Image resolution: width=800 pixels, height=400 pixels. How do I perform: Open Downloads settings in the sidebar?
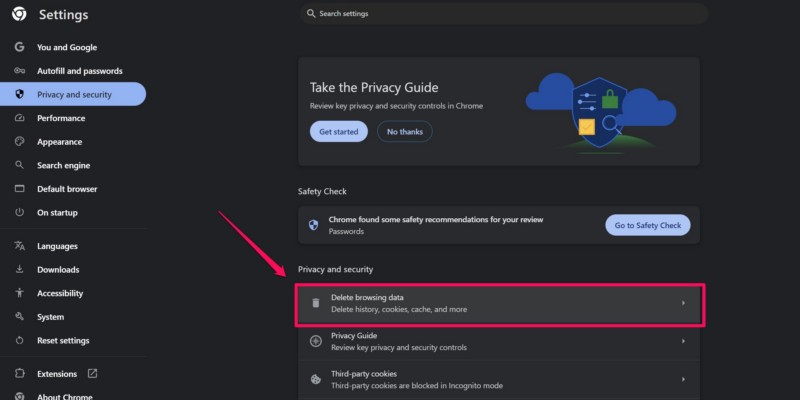coord(58,270)
